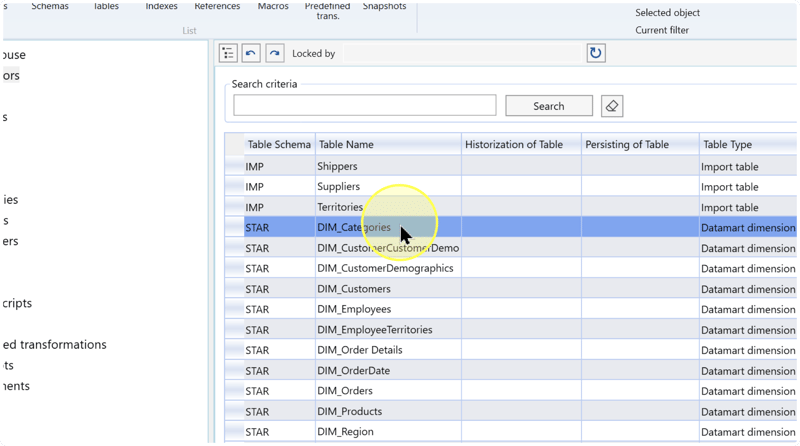Focus the Search criteria text box
The height and width of the screenshot is (446, 800).
click(365, 105)
